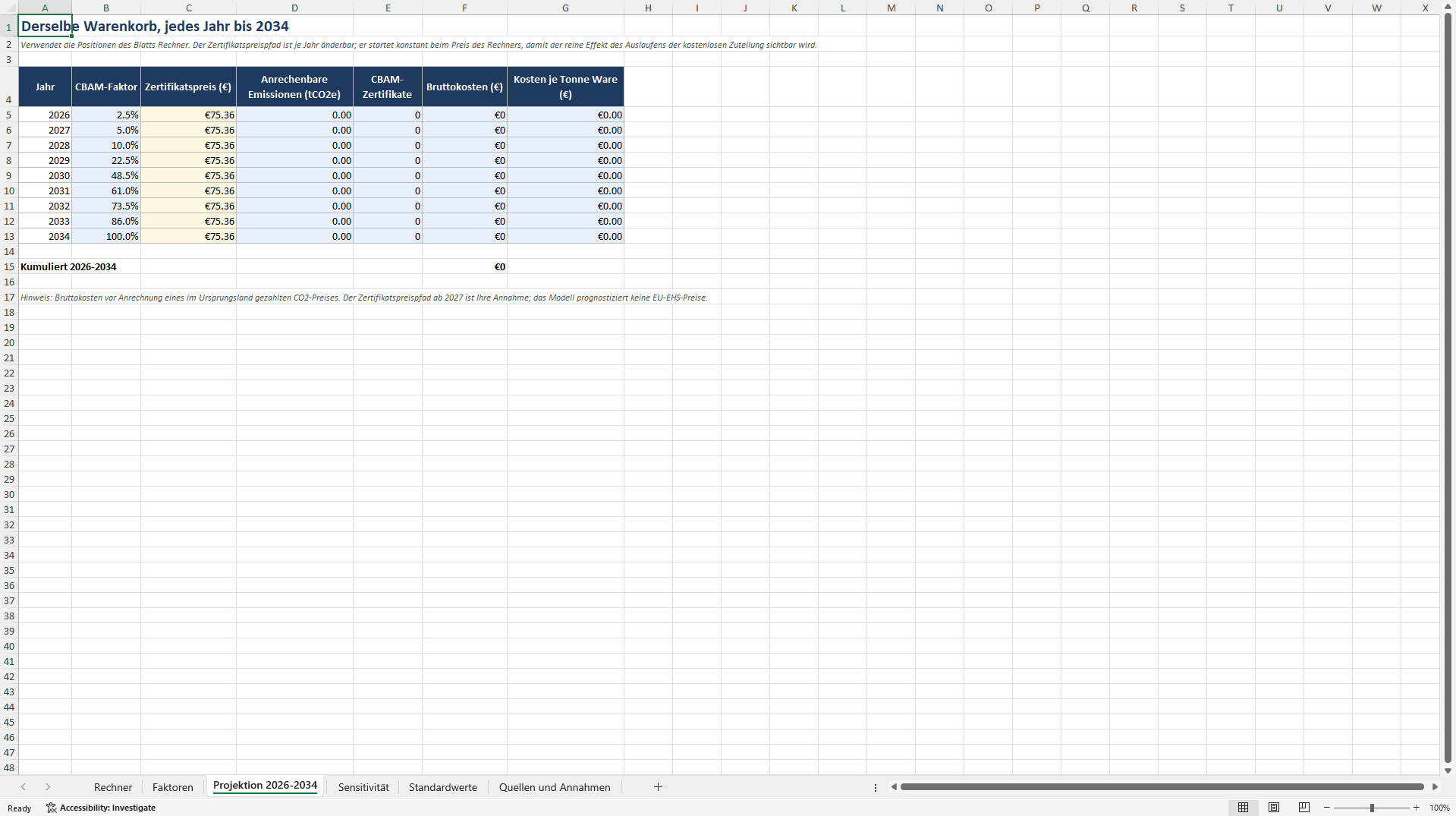Select the CBAM-Zertifikate header cell
The image size is (1456, 816).
[x=387, y=87]
